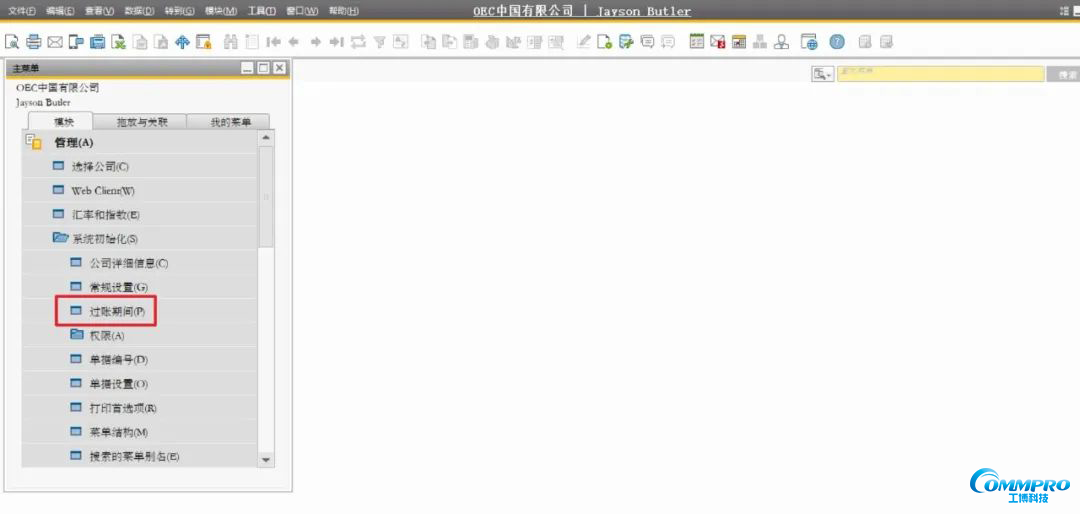The height and width of the screenshot is (514, 1080).
Task: Click the funnel Filter icon
Action: point(379,42)
